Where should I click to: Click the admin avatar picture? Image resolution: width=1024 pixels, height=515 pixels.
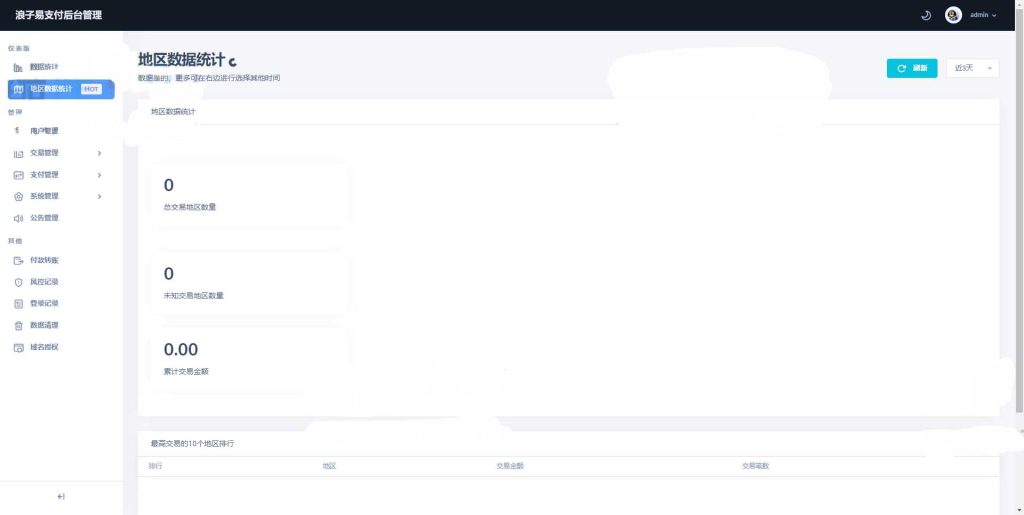[953, 15]
